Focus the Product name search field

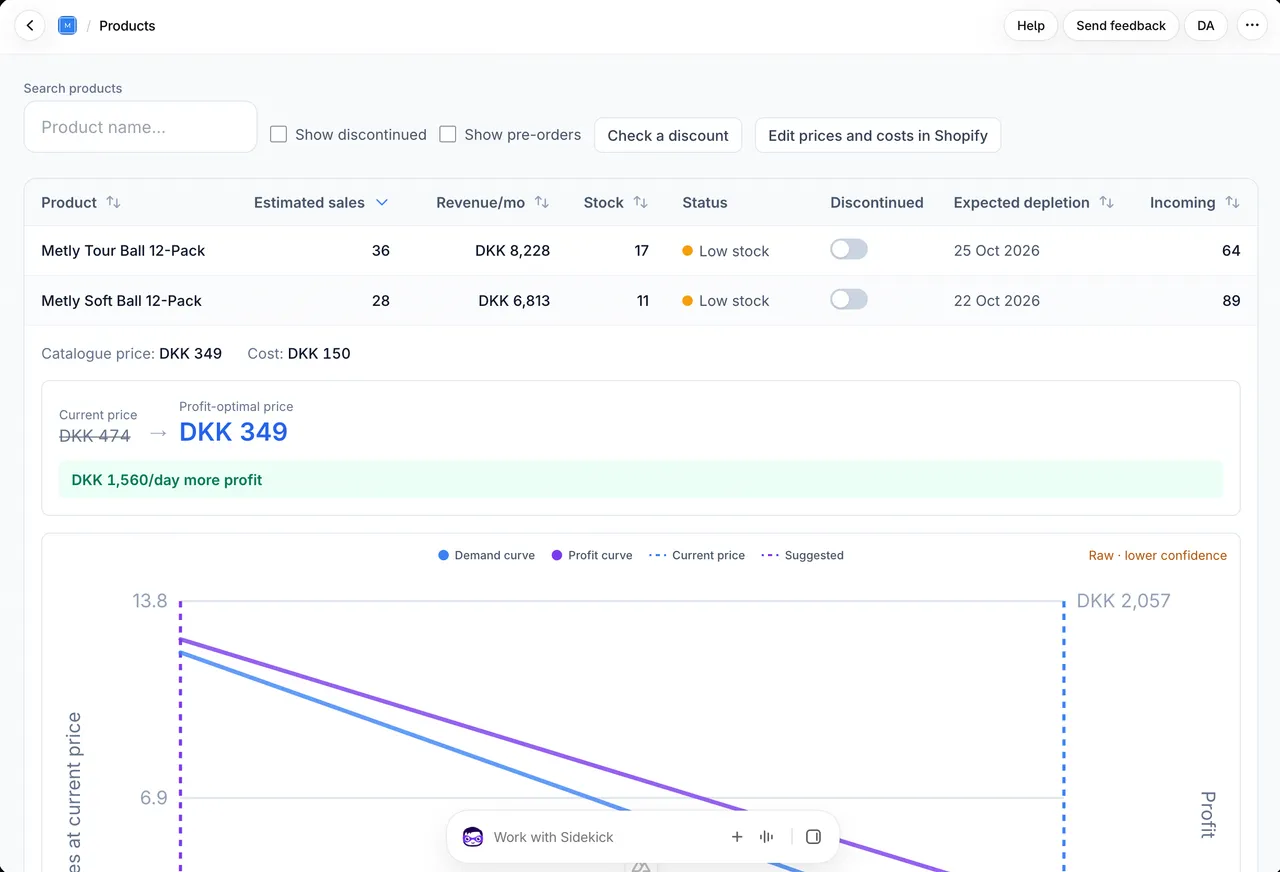140,127
